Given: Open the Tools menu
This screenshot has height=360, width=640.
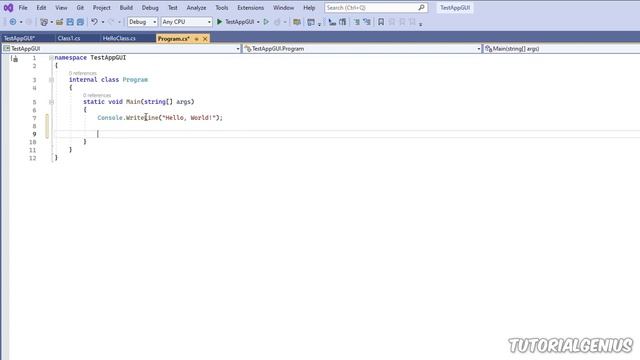Looking at the screenshot, I should tap(222, 8).
